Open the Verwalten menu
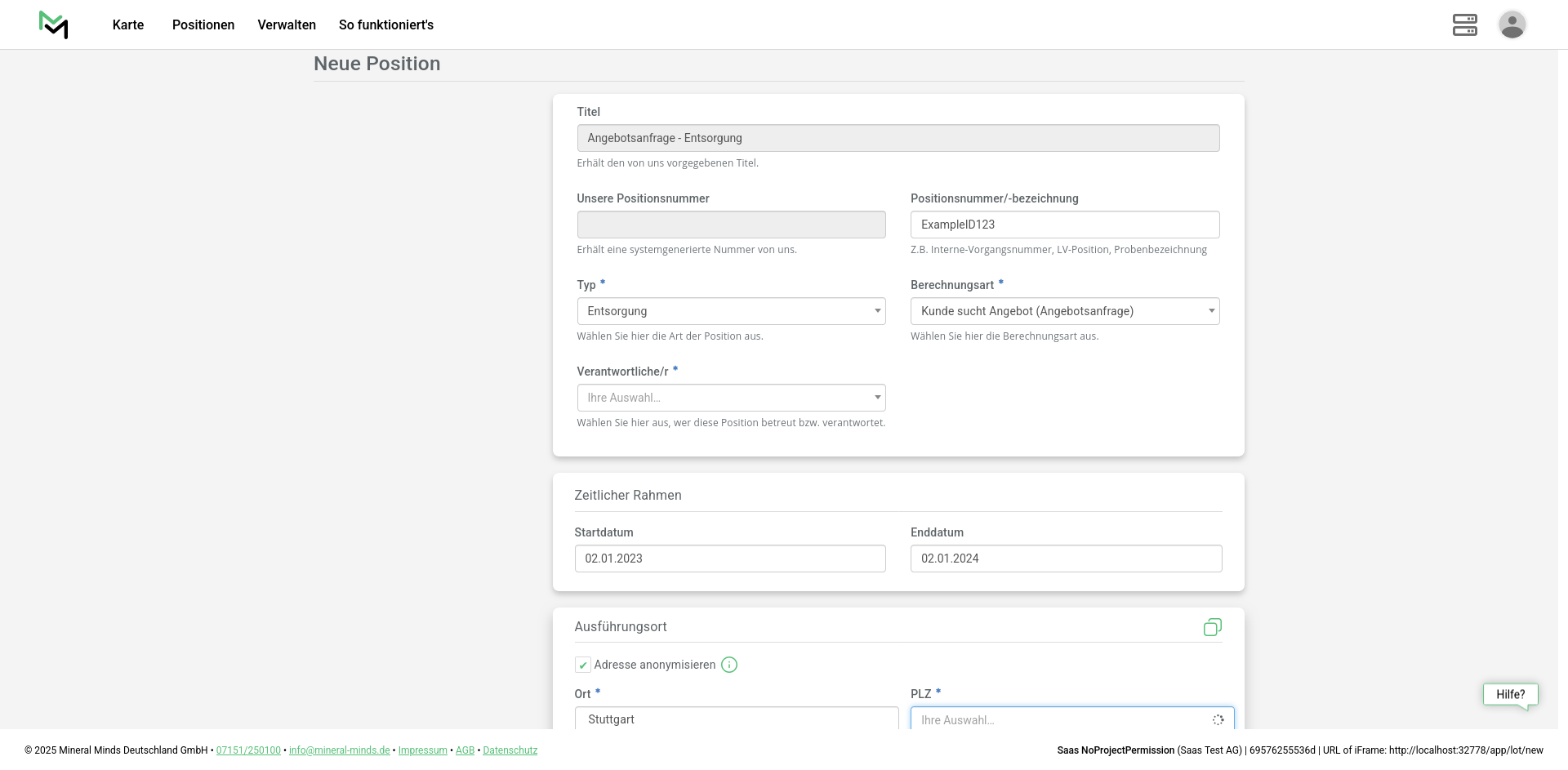The width and height of the screenshot is (1568, 770). (287, 24)
